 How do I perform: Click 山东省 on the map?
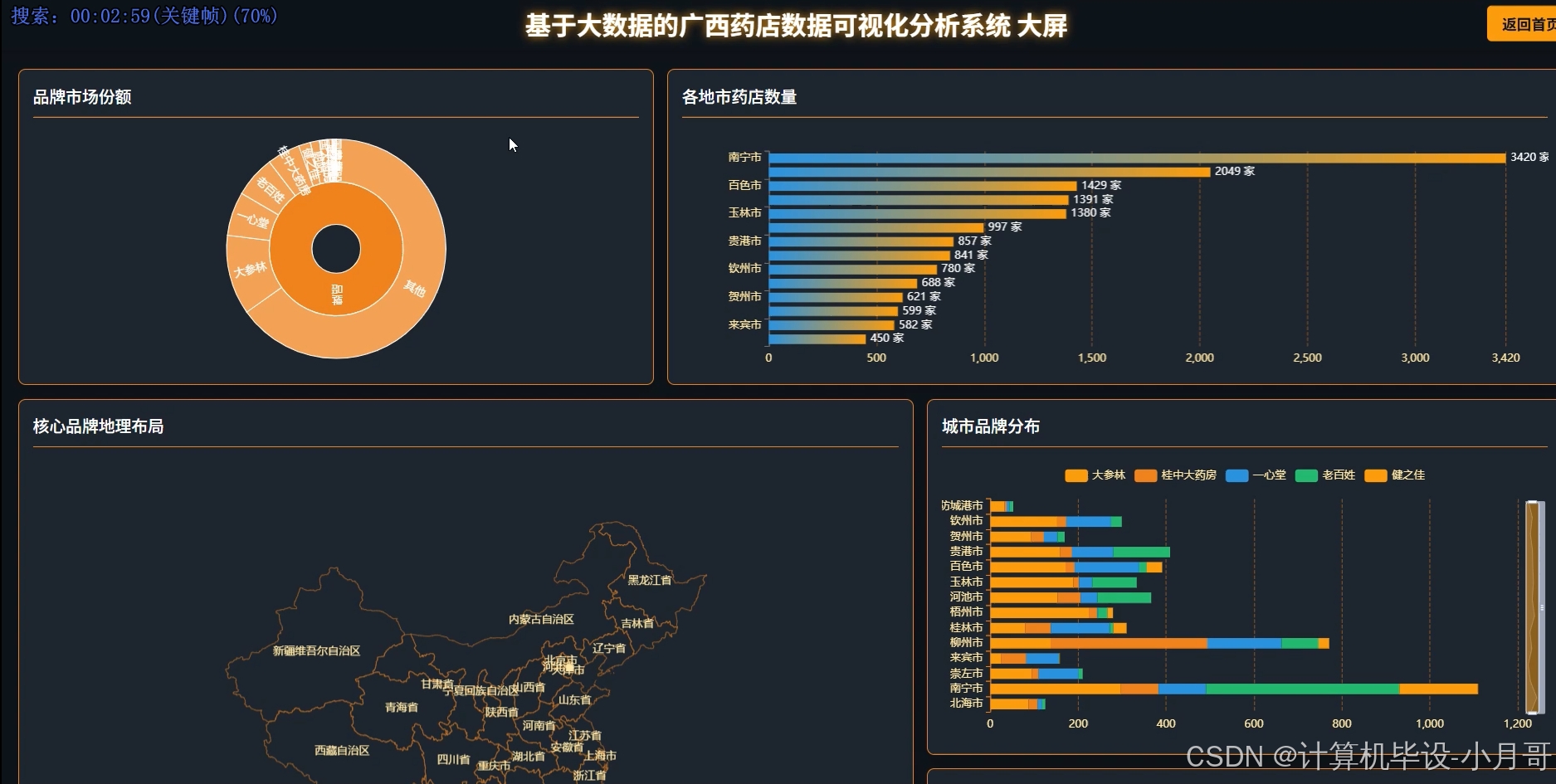tap(574, 700)
